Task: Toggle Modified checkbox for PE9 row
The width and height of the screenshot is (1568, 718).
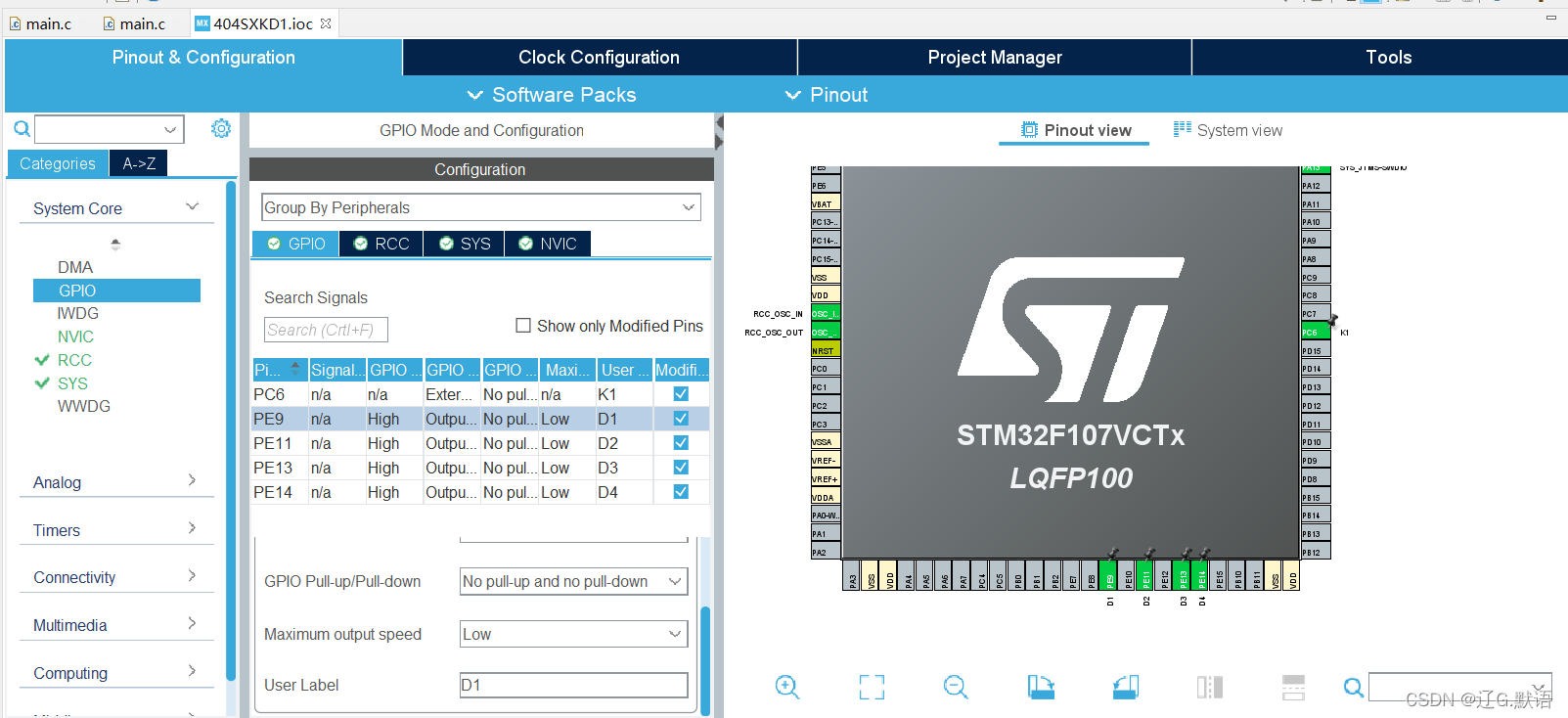Action: [x=681, y=419]
